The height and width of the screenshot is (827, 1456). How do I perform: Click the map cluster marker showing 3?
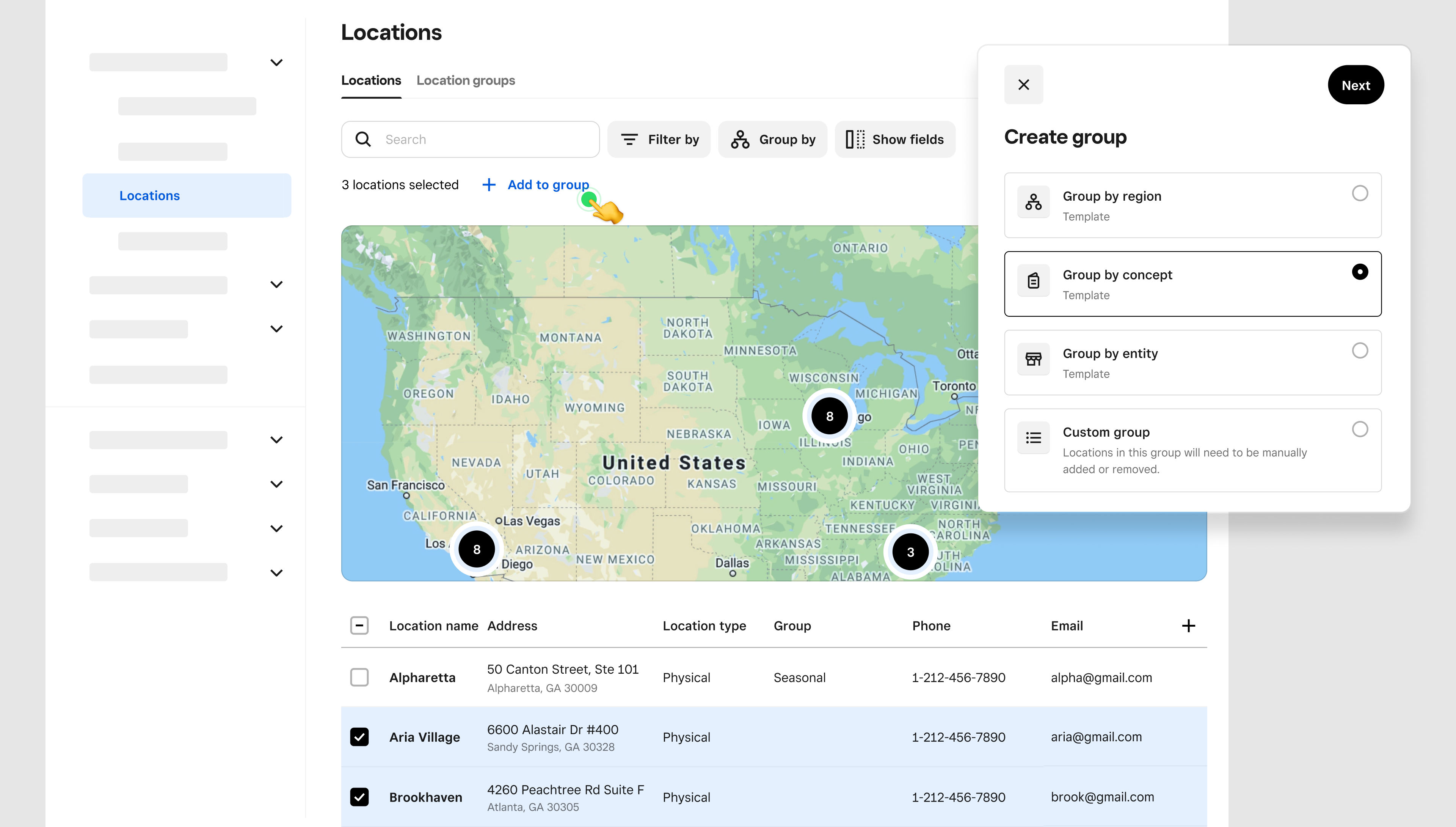point(910,552)
